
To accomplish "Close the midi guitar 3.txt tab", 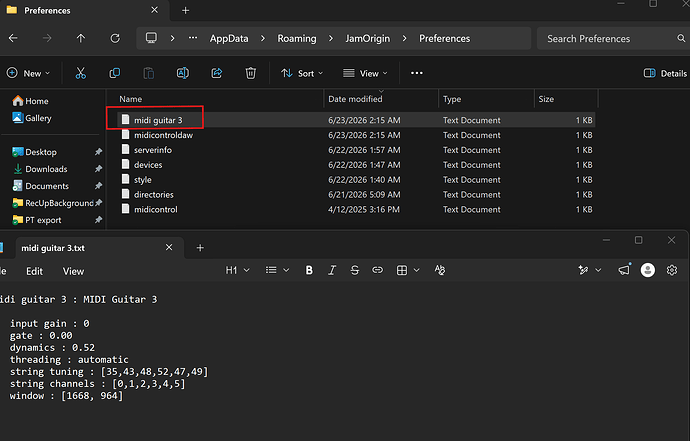I will click(x=169, y=247).
